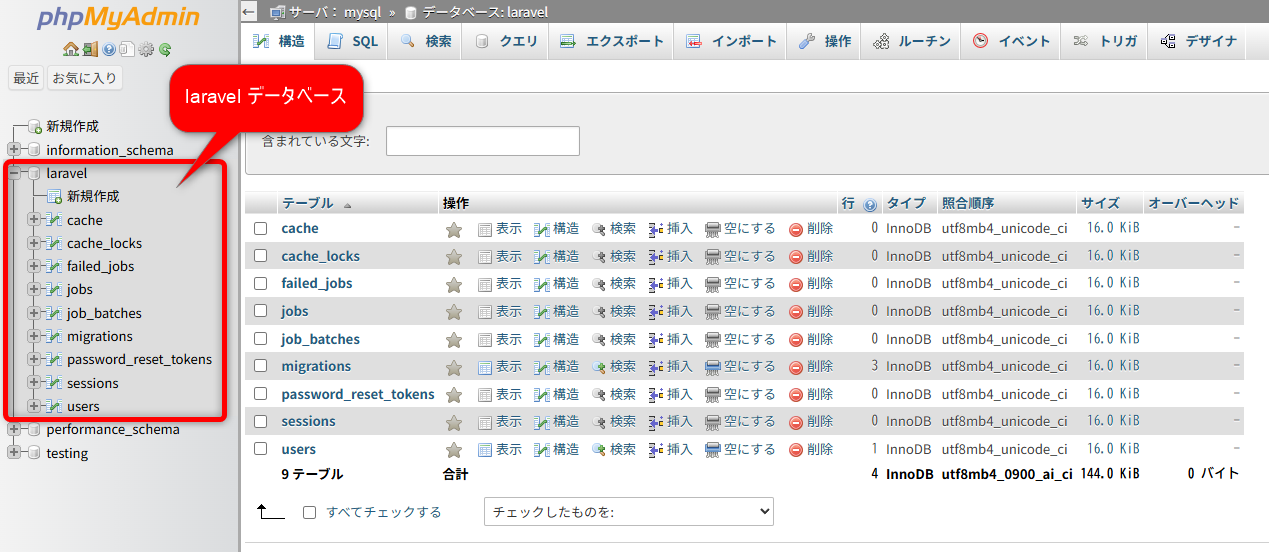Open the failed_jobs table link in main list
Viewport: 1269px width, 552px height.
click(x=317, y=284)
